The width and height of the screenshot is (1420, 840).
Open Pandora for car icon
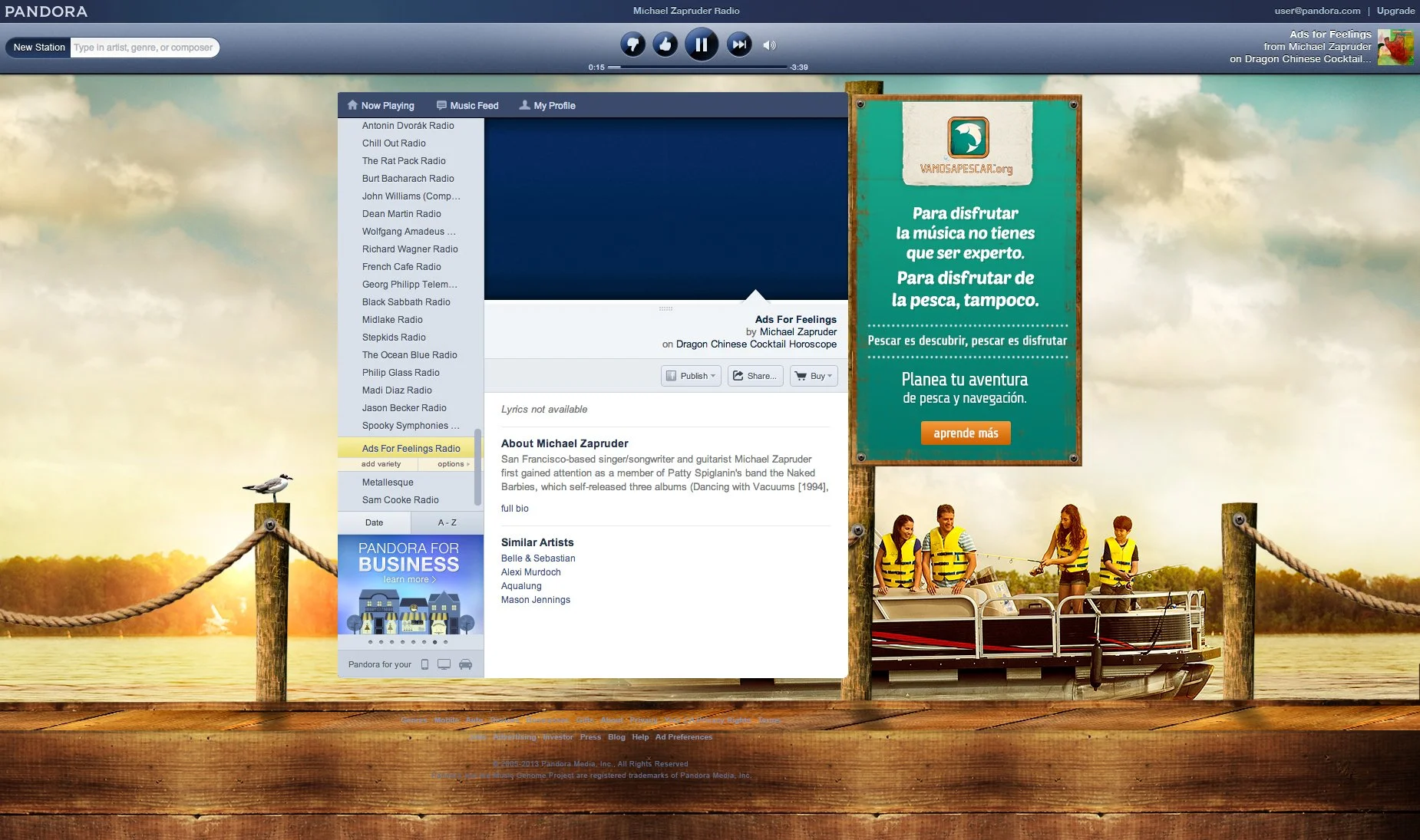[x=465, y=664]
